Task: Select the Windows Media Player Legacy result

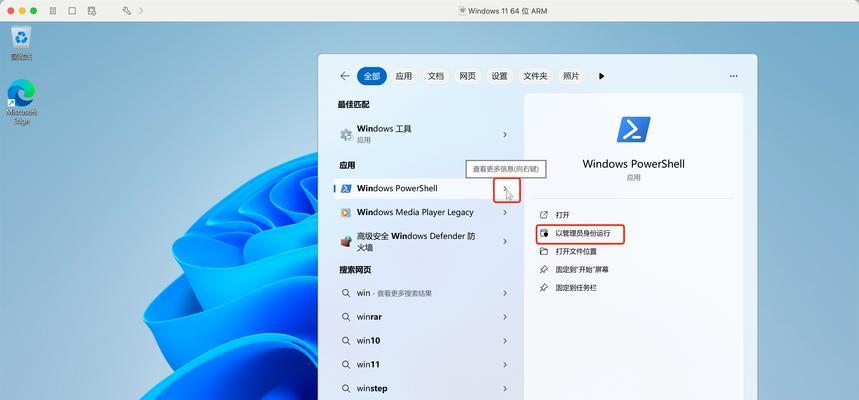Action: (x=415, y=212)
